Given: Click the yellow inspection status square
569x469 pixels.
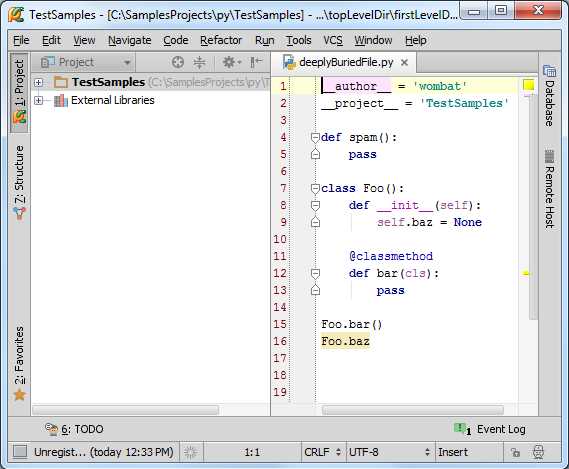Looking at the screenshot, I should coord(529,85).
